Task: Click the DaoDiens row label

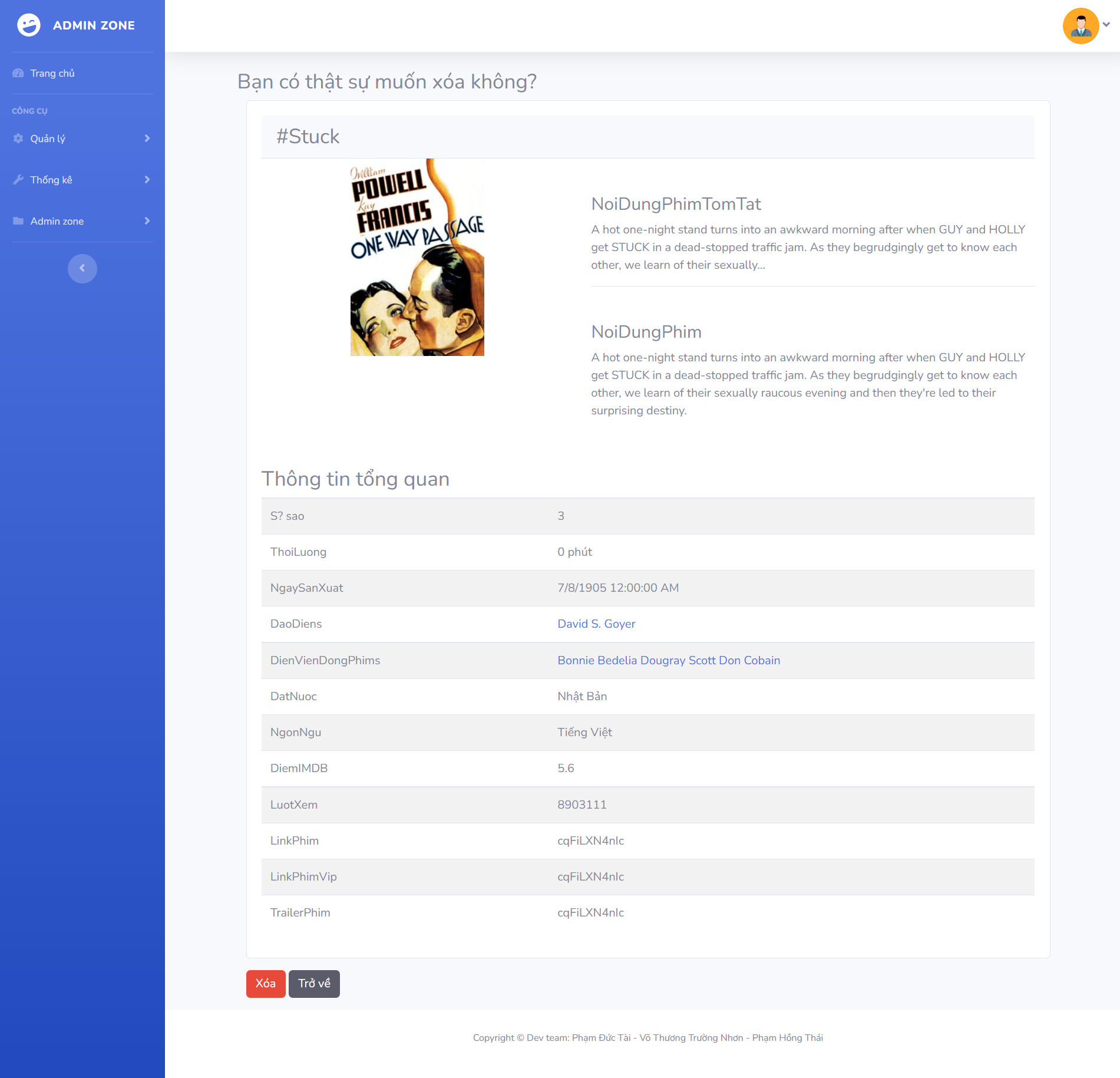Action: coord(296,624)
